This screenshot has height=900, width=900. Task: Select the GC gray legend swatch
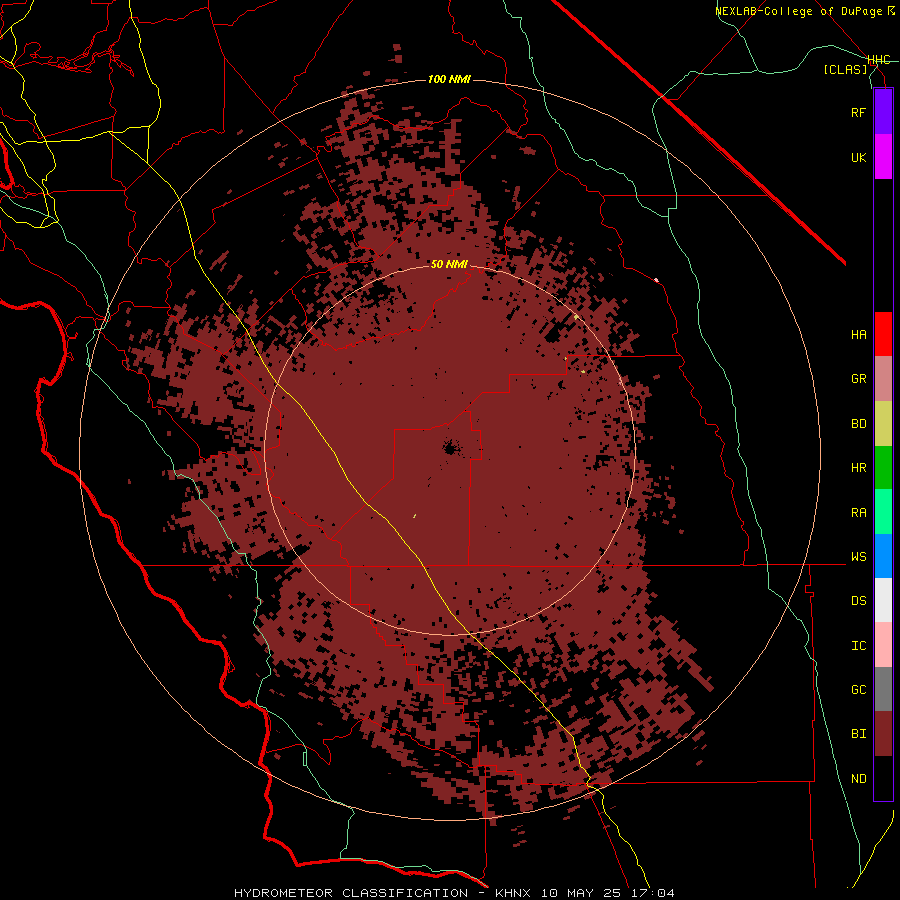point(883,689)
